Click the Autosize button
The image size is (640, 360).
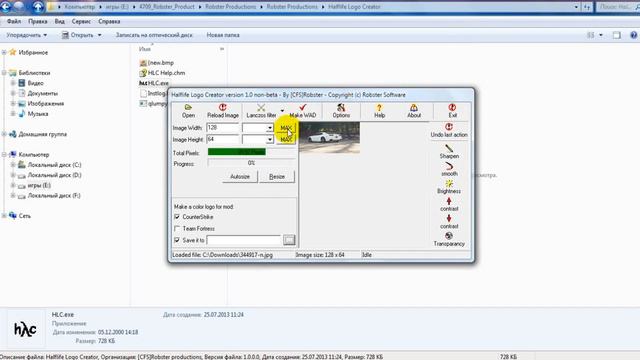[x=240, y=177]
